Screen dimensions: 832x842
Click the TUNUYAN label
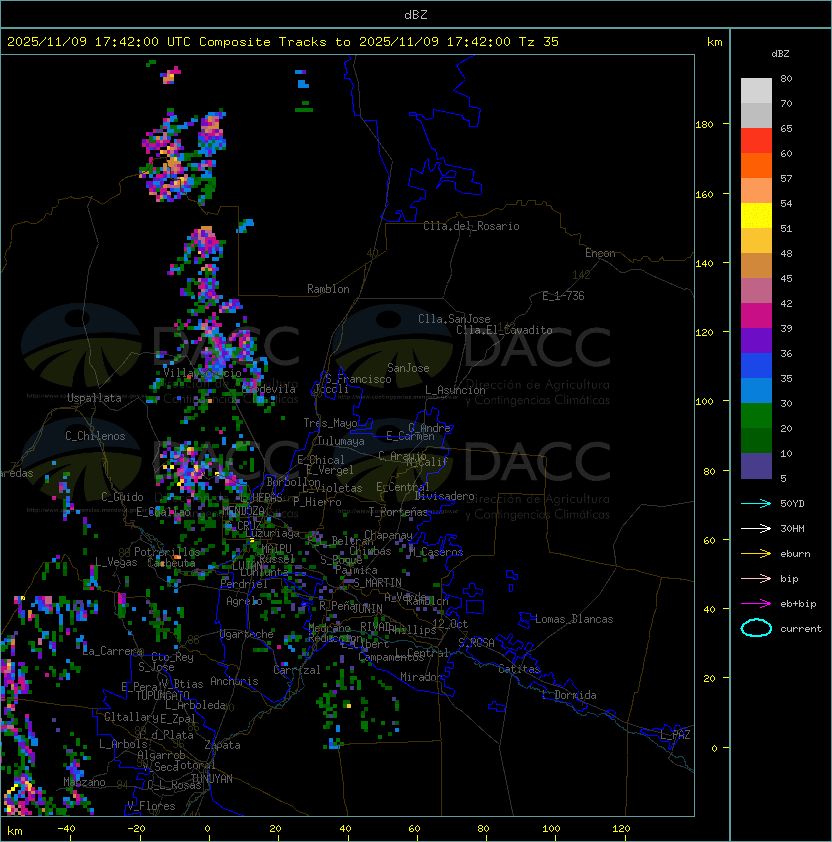point(212,779)
